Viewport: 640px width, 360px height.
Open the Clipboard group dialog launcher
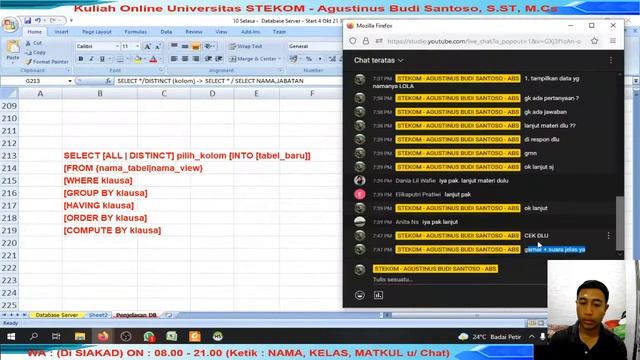tap(68, 71)
